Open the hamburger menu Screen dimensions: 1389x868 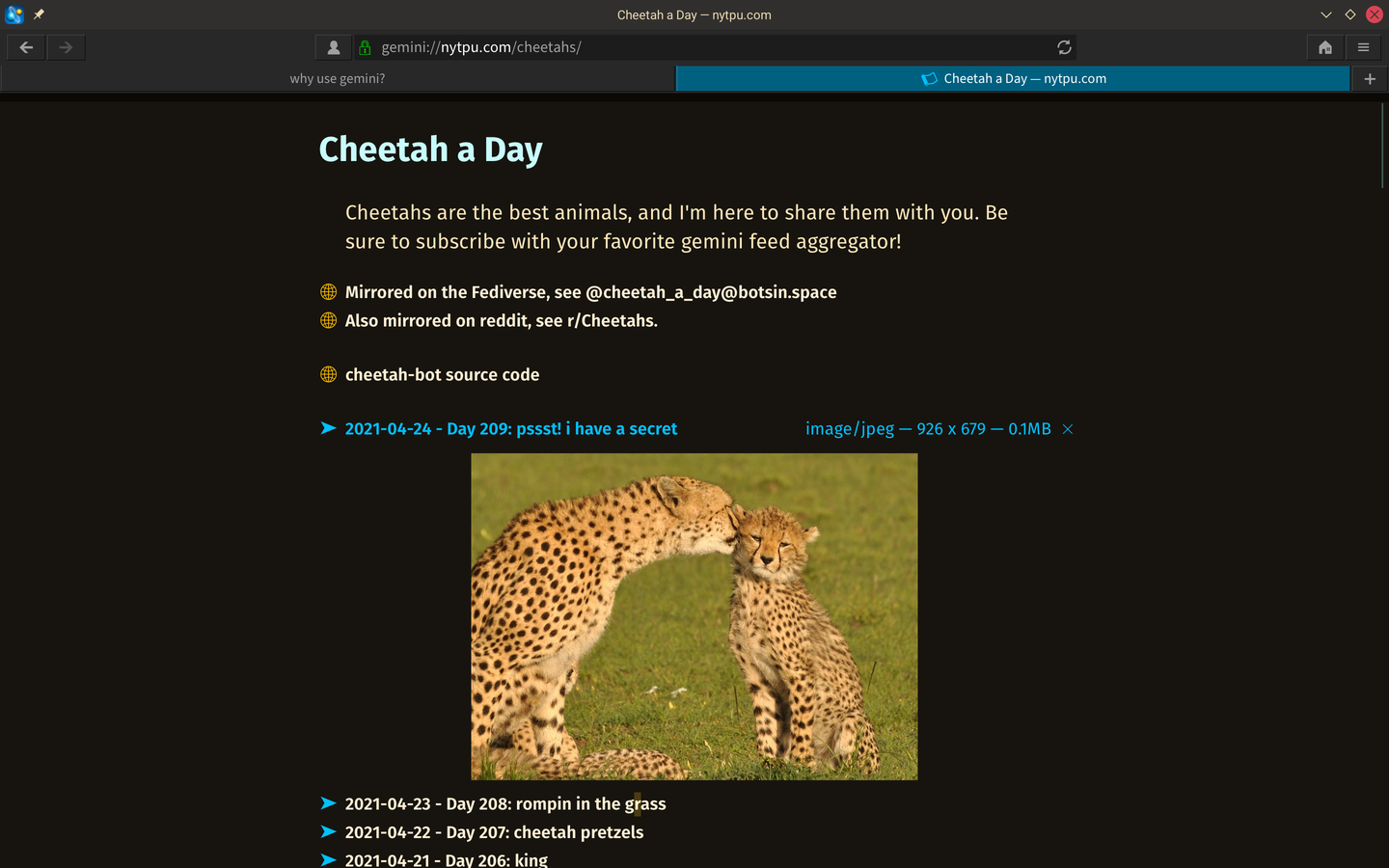click(1363, 47)
